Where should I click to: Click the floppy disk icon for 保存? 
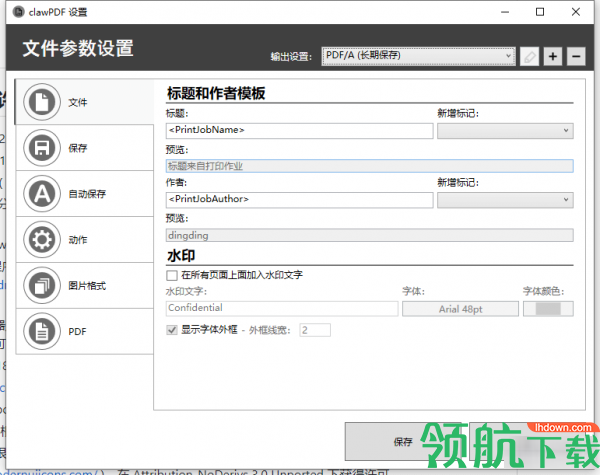coord(42,148)
